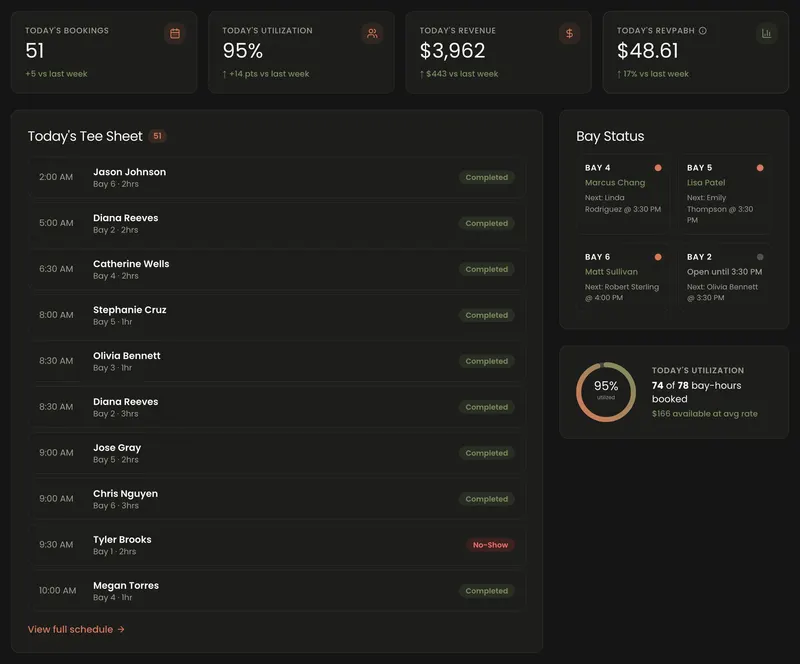Click +14 pts vs last week text
The height and width of the screenshot is (664, 800).
coord(266,74)
